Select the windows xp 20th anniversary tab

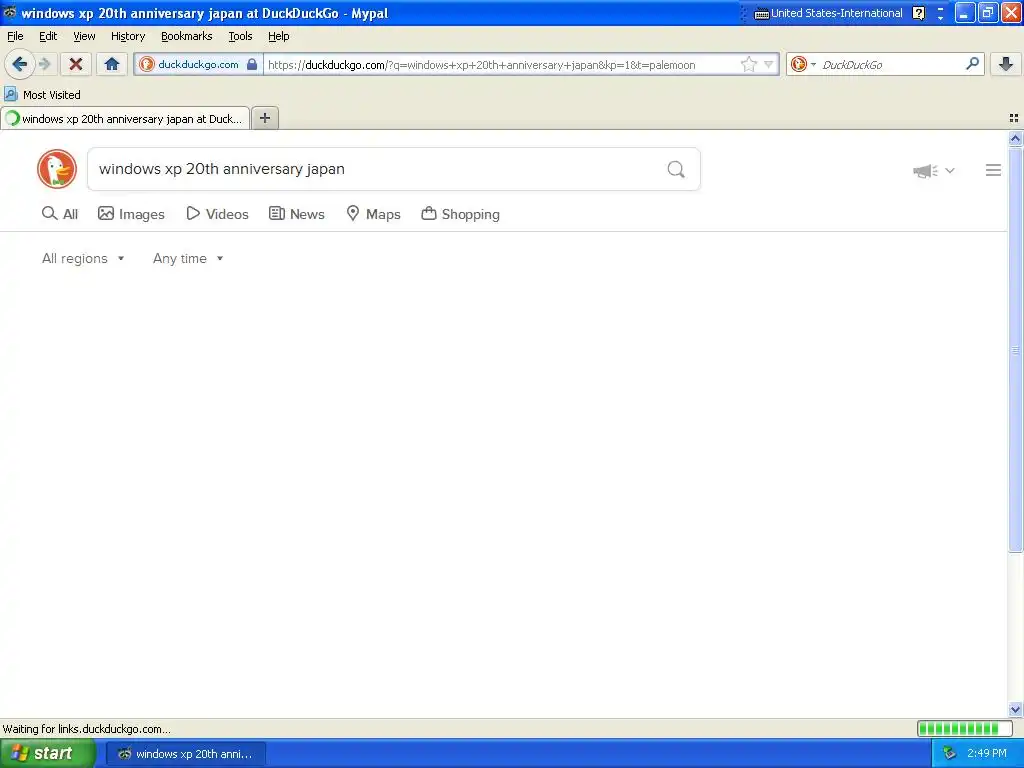tap(125, 119)
